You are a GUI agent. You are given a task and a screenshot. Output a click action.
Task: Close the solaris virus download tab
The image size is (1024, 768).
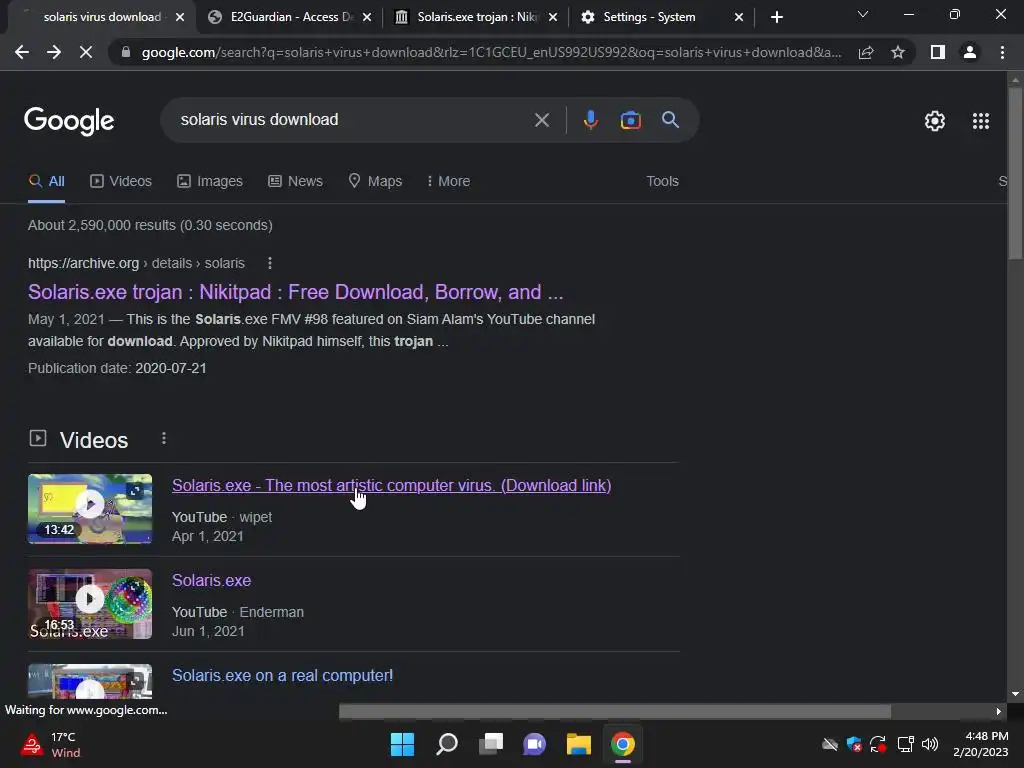click(x=180, y=17)
